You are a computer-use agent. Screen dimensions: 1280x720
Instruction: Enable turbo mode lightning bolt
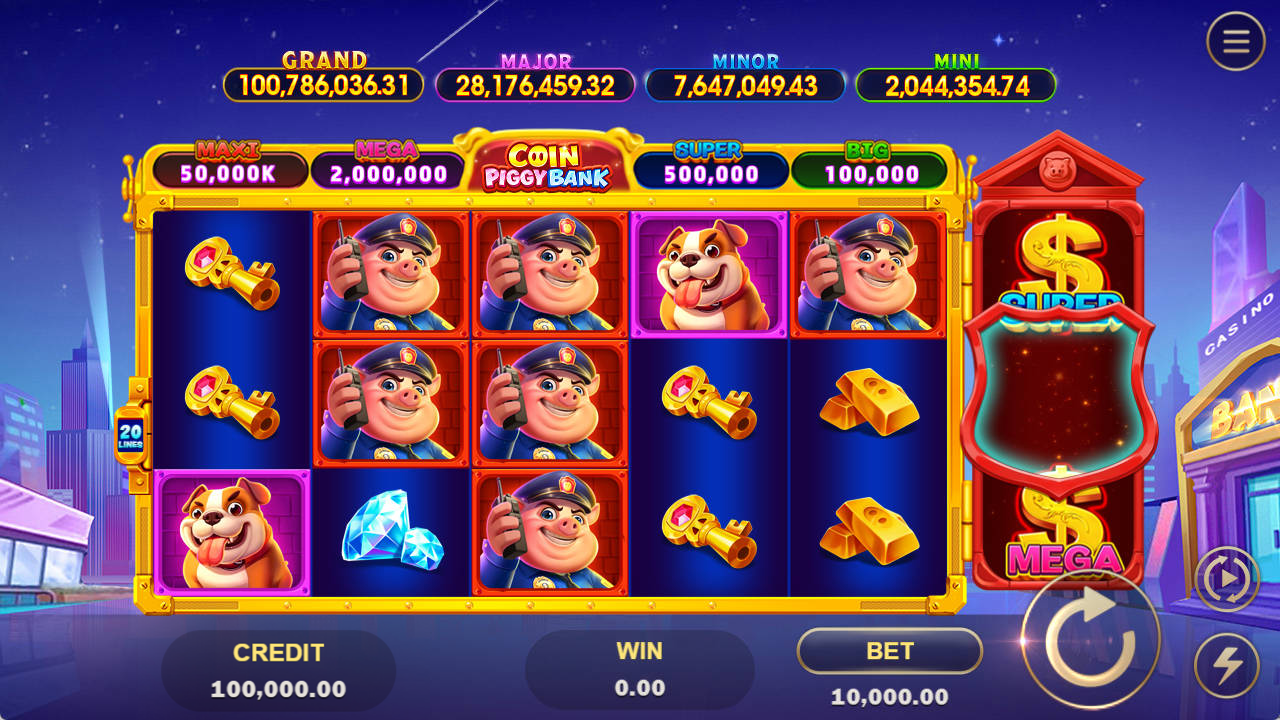pos(1227,666)
